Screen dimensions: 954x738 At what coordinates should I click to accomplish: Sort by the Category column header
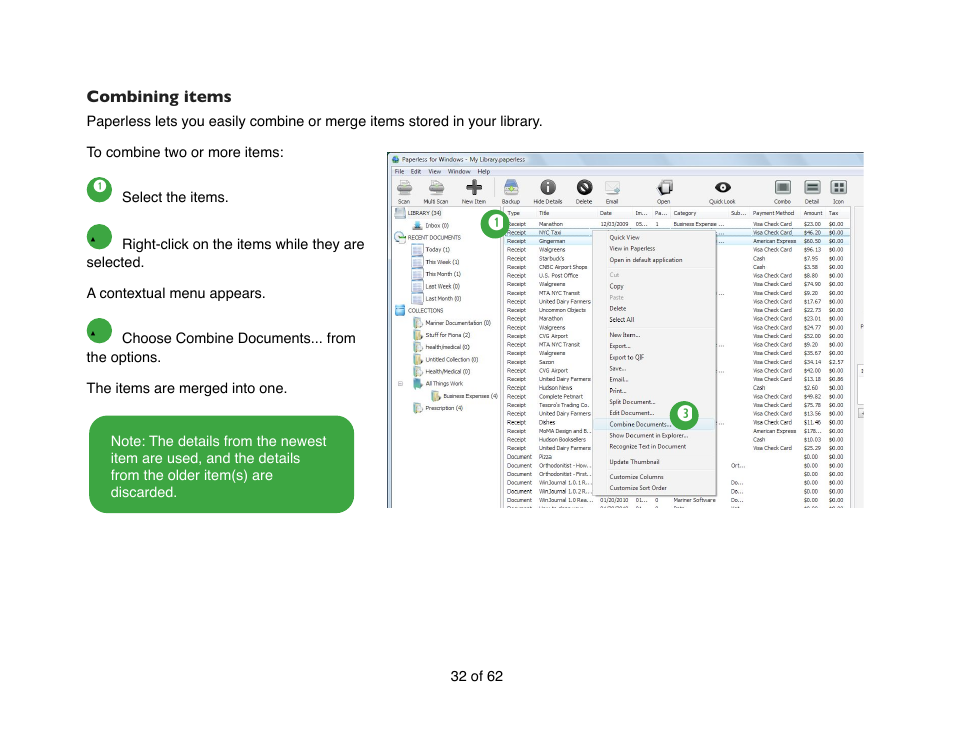[x=684, y=213]
